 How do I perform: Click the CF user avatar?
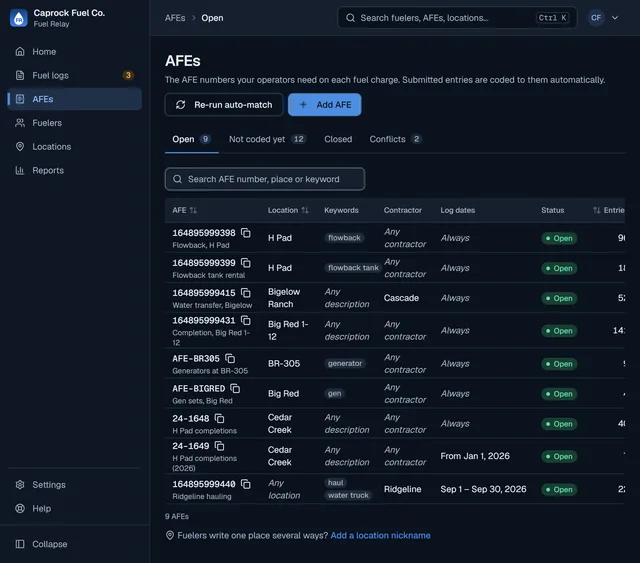tap(596, 18)
